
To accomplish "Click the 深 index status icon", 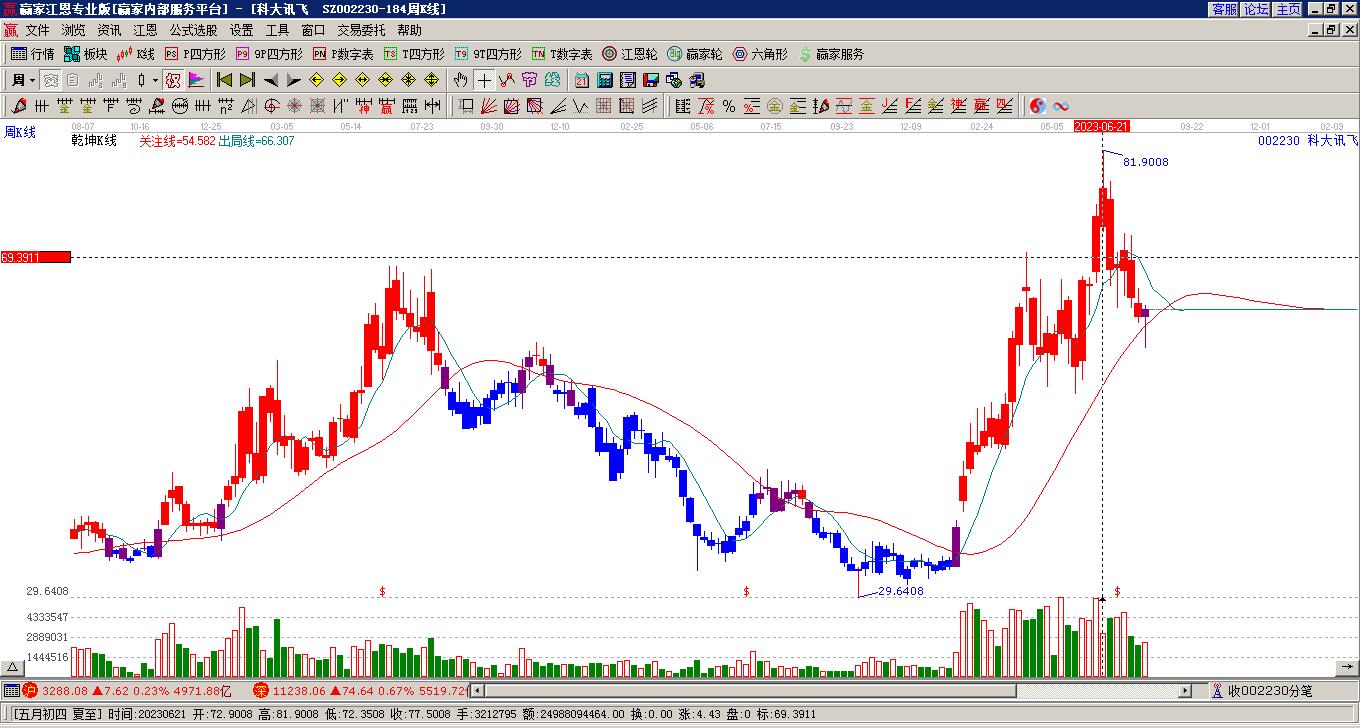I will pos(261,690).
